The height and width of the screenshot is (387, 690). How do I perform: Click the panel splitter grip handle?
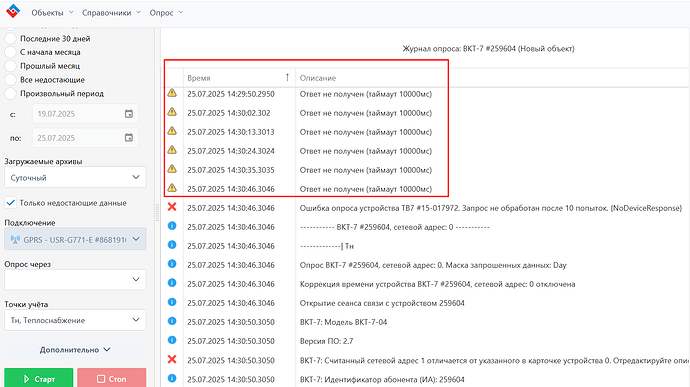(x=157, y=213)
